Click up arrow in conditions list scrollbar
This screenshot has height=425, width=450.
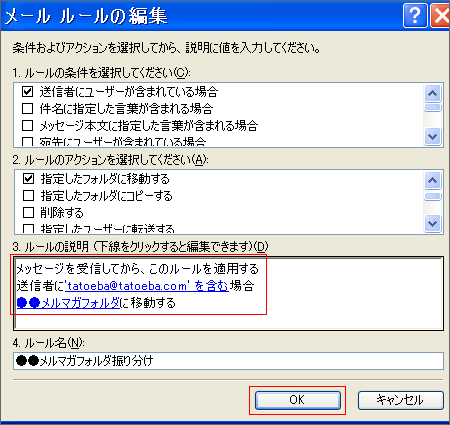coord(433,93)
